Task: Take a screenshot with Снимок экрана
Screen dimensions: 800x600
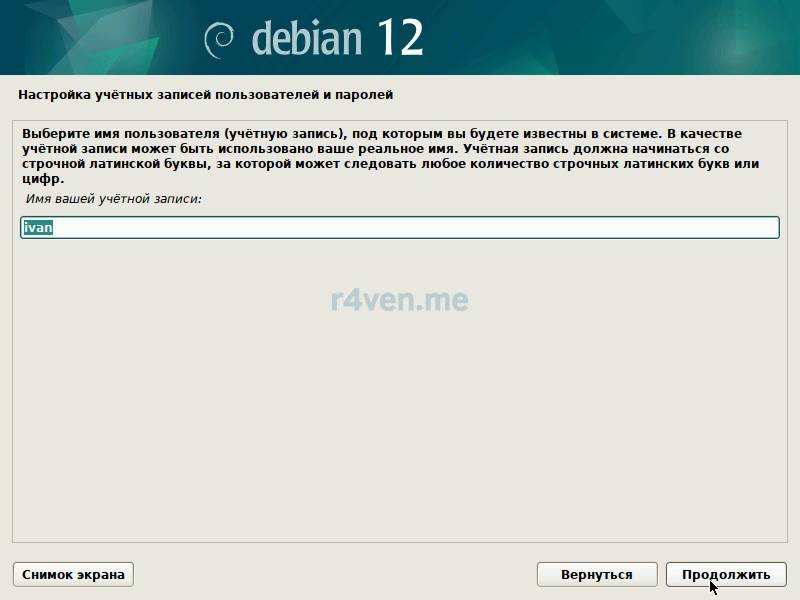Action: pos(73,574)
